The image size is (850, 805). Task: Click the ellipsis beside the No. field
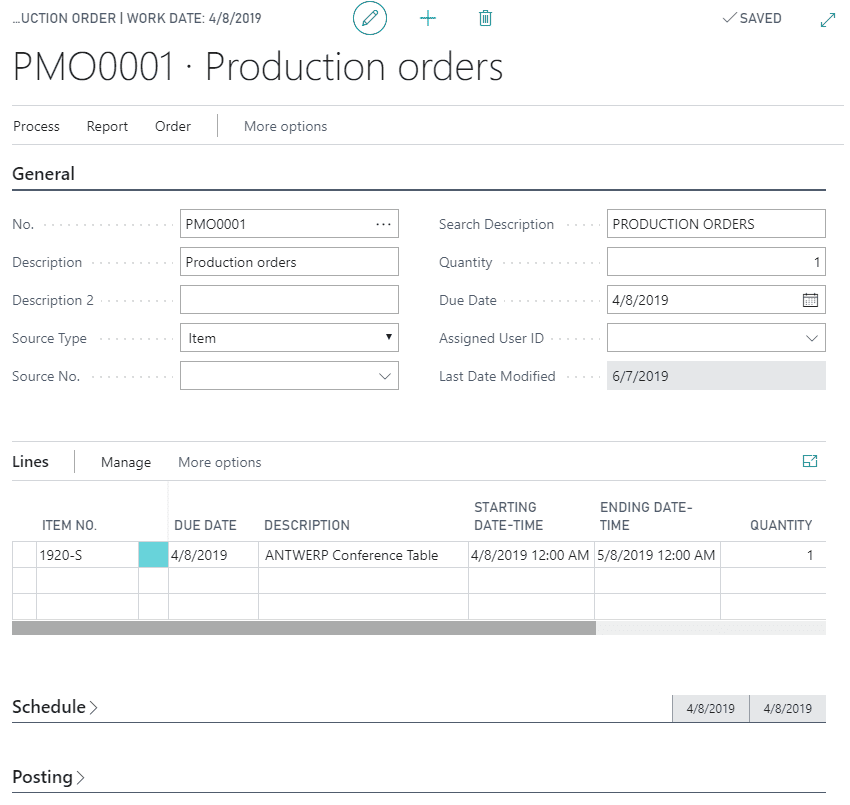pos(383,223)
